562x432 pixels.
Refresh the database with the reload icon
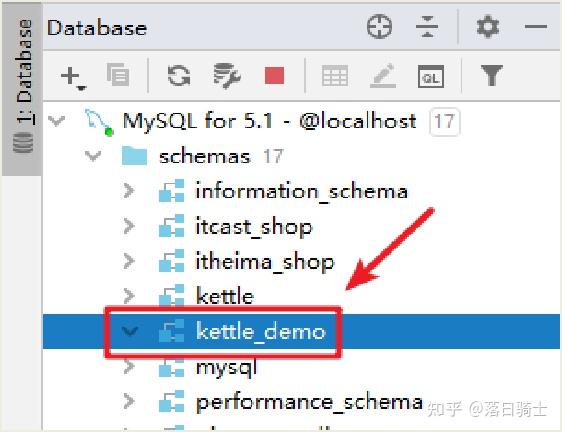click(179, 76)
